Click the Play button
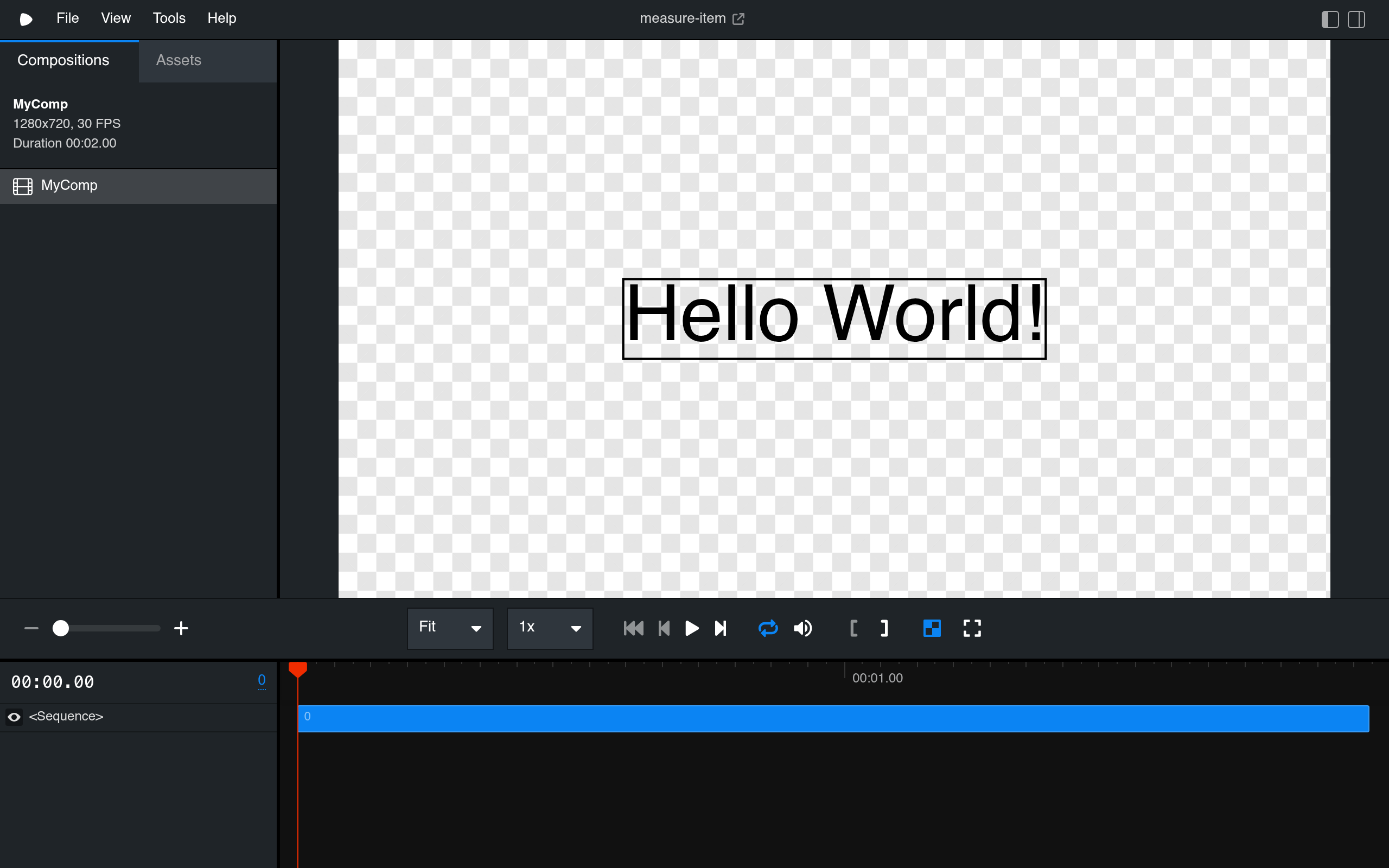The image size is (1389, 868). tap(692, 628)
